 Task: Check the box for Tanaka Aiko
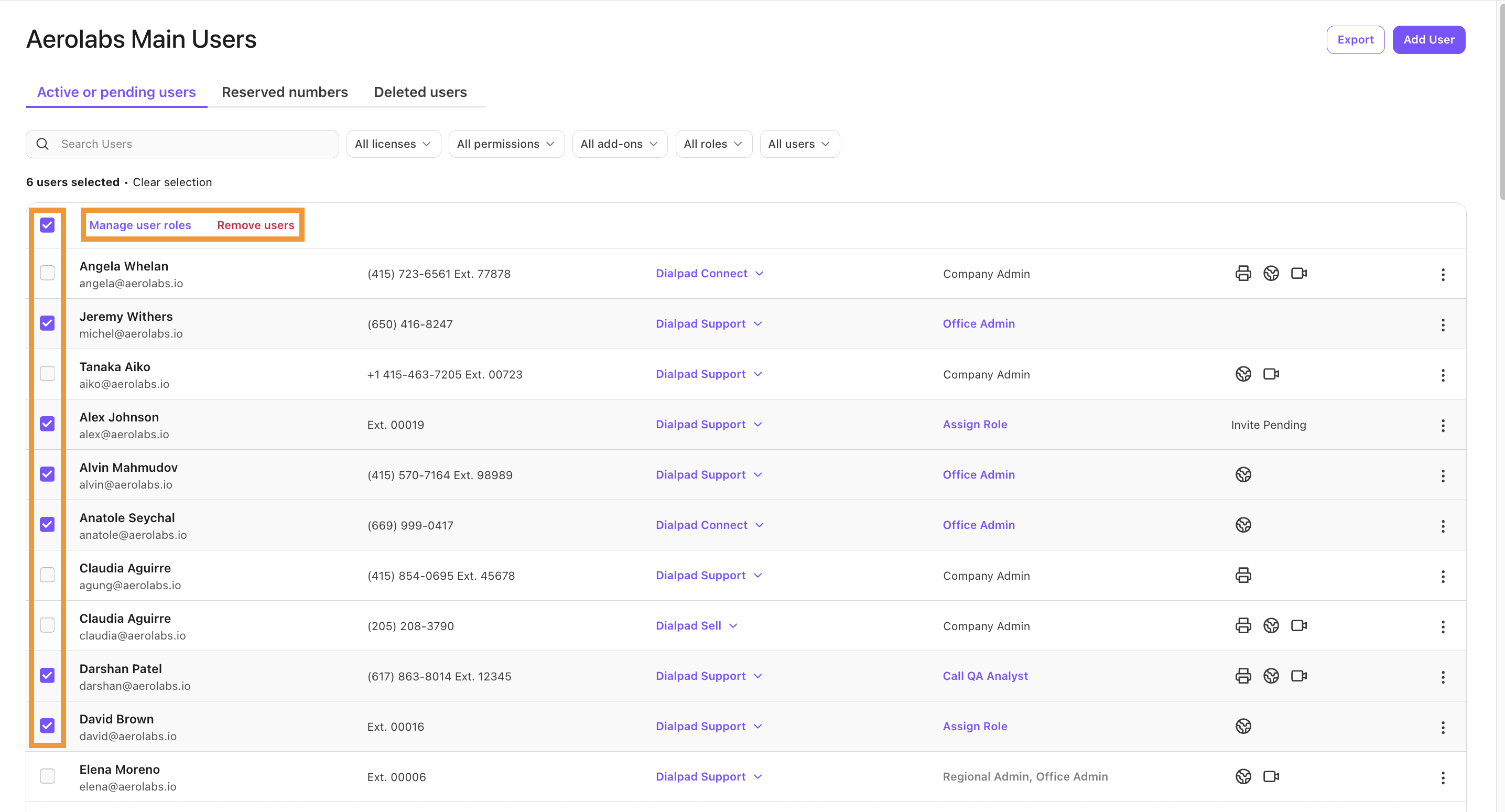tap(47, 373)
